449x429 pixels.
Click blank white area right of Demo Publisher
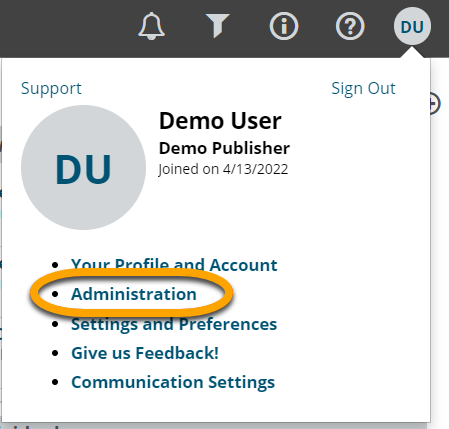click(357, 148)
